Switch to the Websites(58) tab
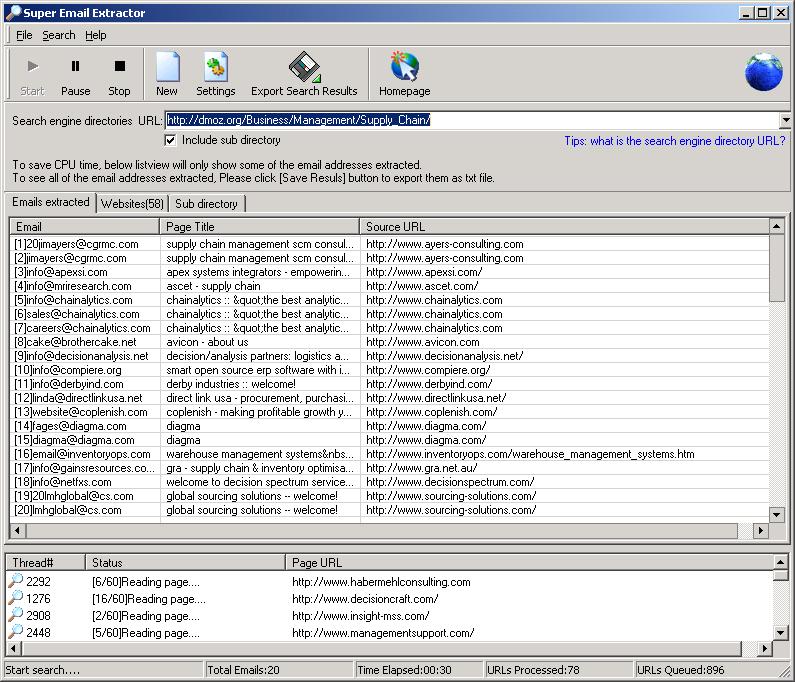The height and width of the screenshot is (682, 795). pyautogui.click(x=131, y=204)
